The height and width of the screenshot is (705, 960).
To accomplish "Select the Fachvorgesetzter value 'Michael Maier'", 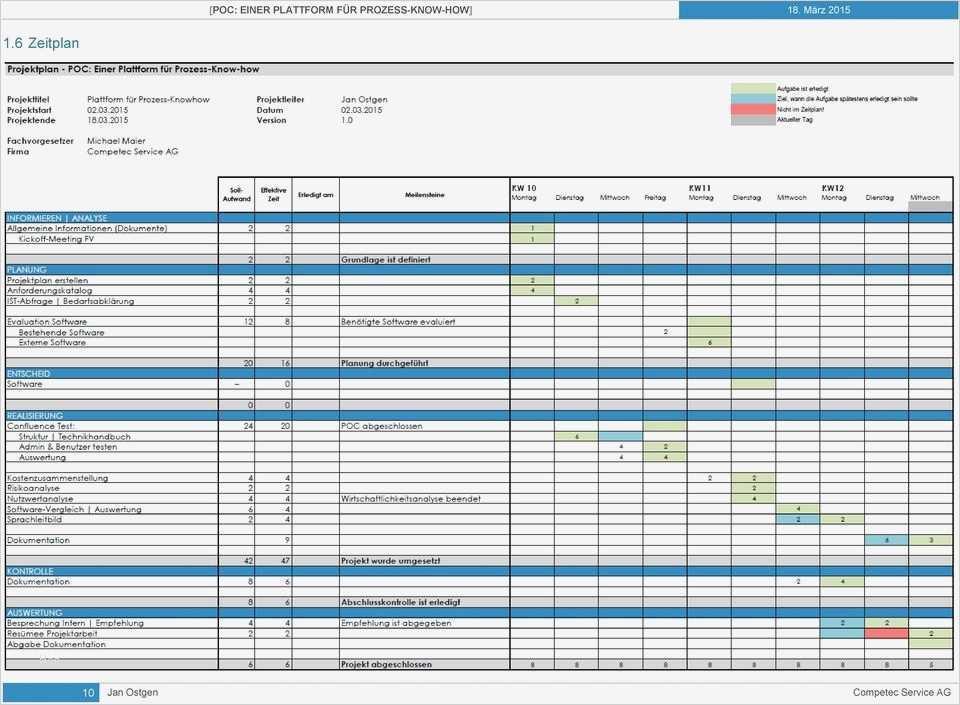I will pos(116,141).
